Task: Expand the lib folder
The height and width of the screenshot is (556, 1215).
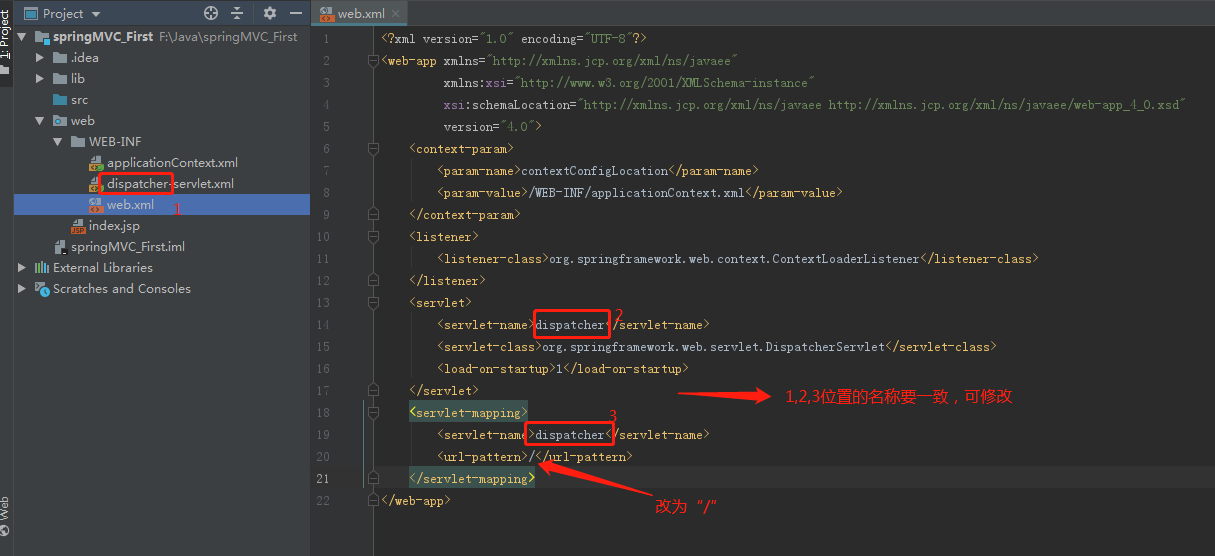Action: click(41, 78)
